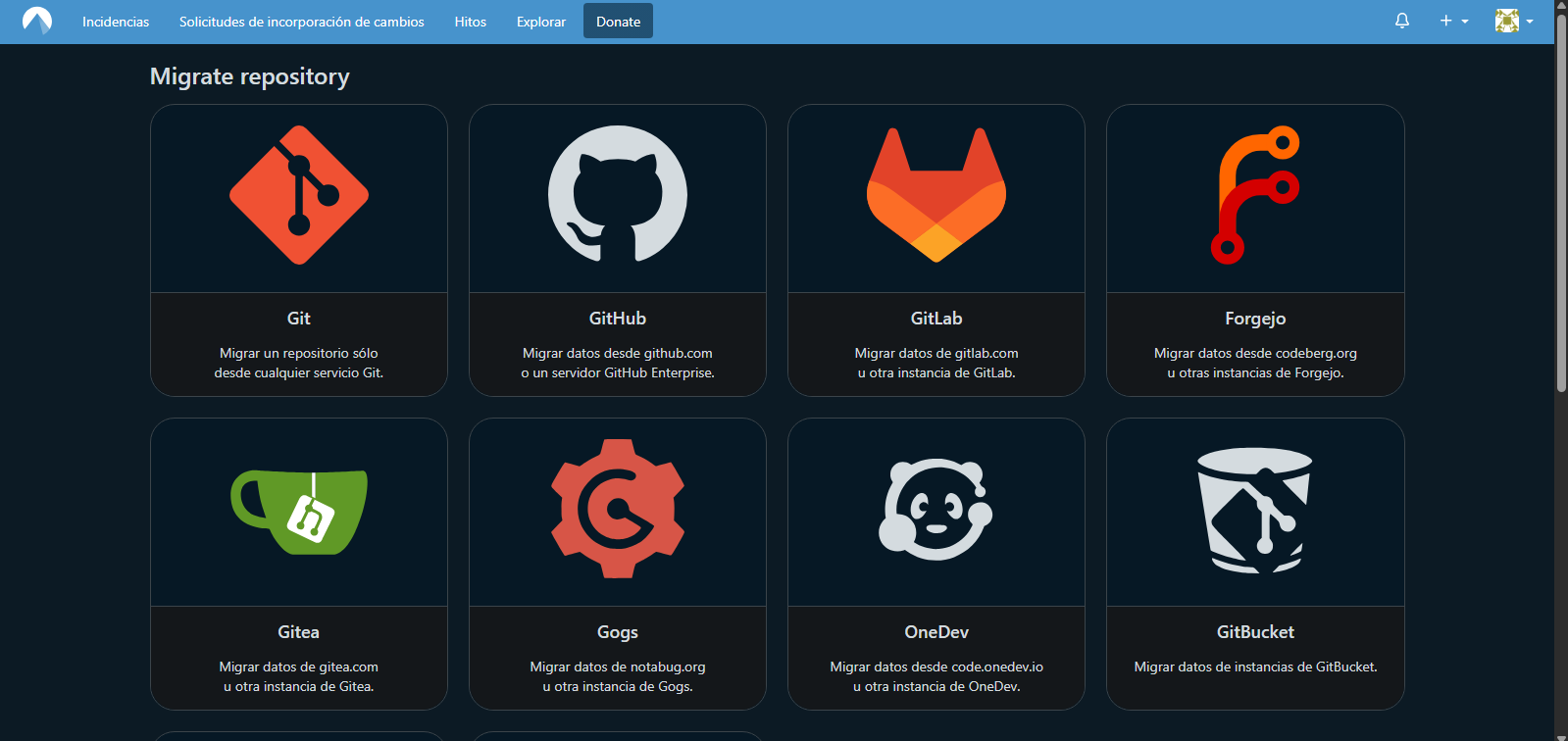Click text 'Migrar datos desde codeberg.org'

[1255, 353]
